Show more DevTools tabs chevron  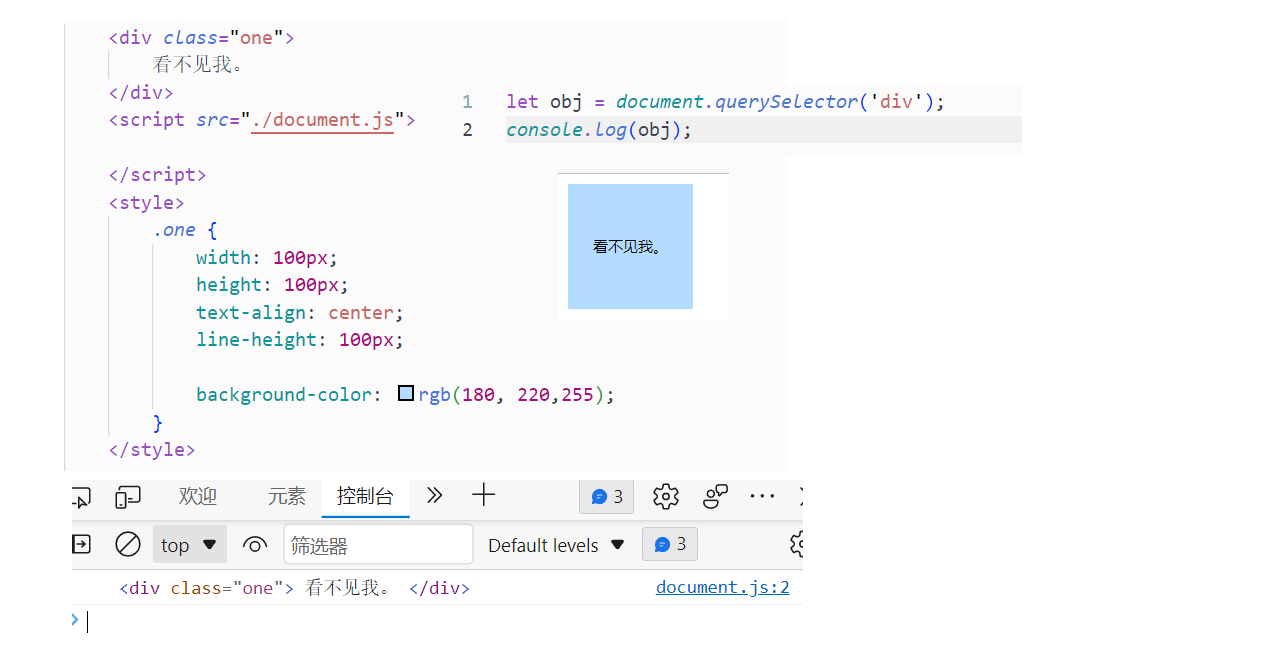[434, 495]
